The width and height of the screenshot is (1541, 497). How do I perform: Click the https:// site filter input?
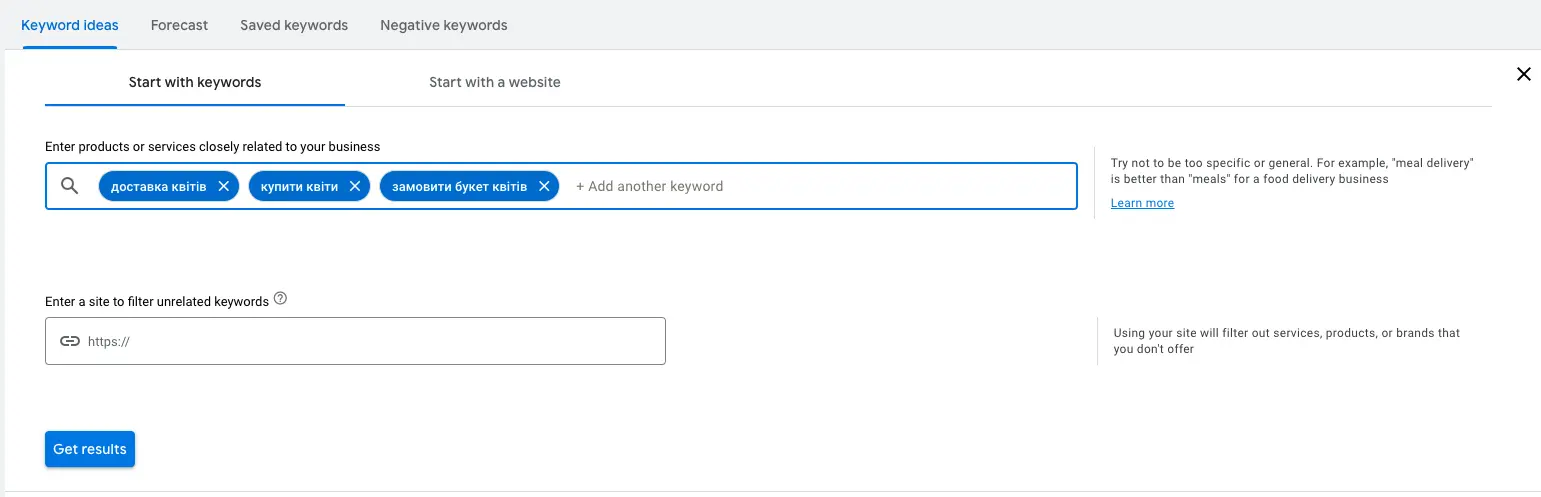[x=355, y=341]
